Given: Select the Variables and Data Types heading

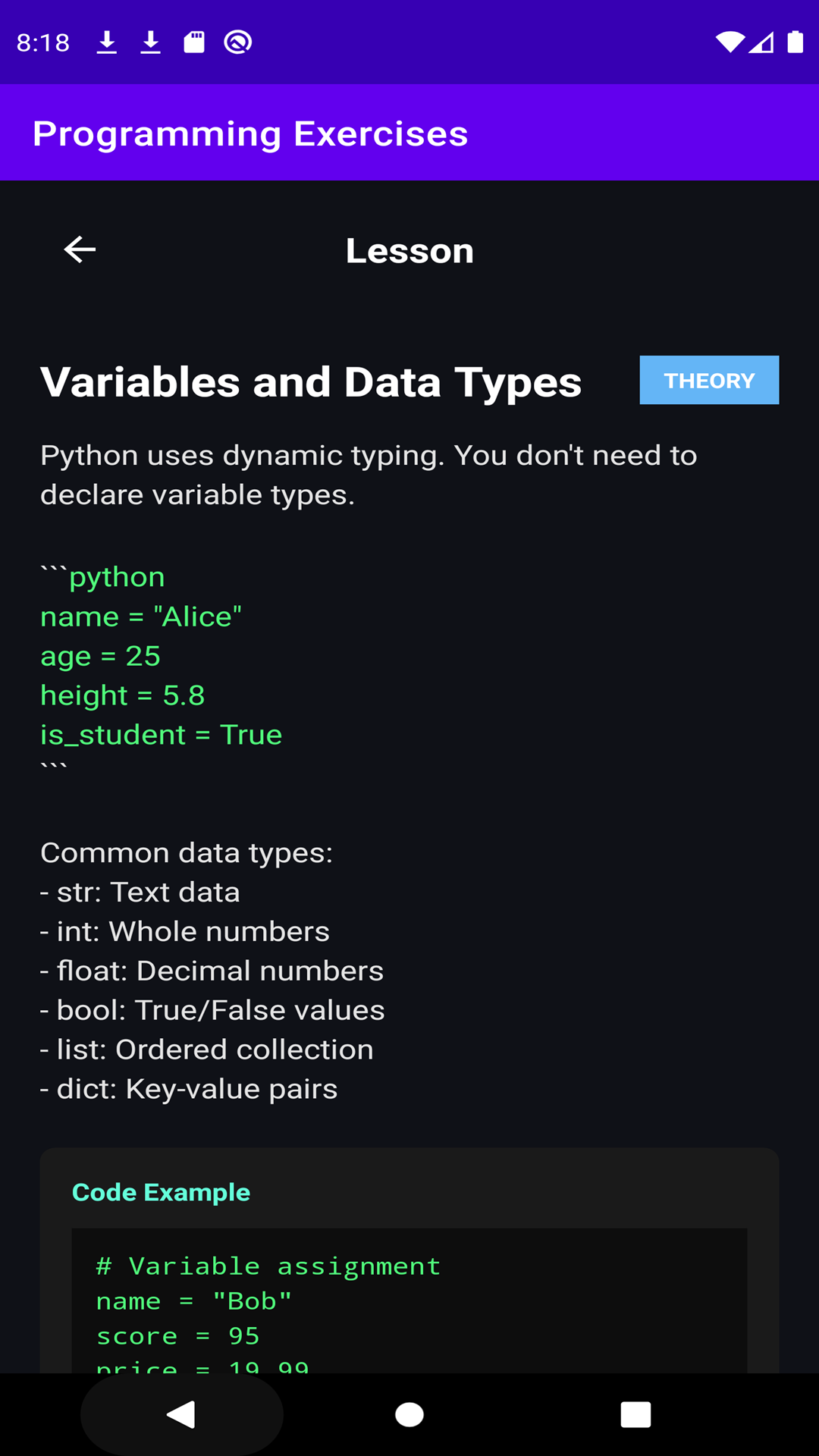Looking at the screenshot, I should [x=311, y=381].
